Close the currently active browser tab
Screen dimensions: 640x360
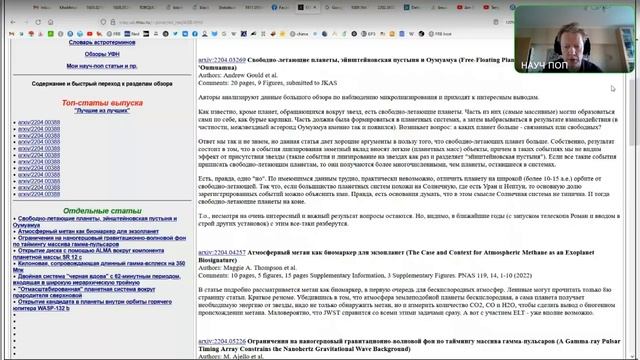(x=315, y=7)
